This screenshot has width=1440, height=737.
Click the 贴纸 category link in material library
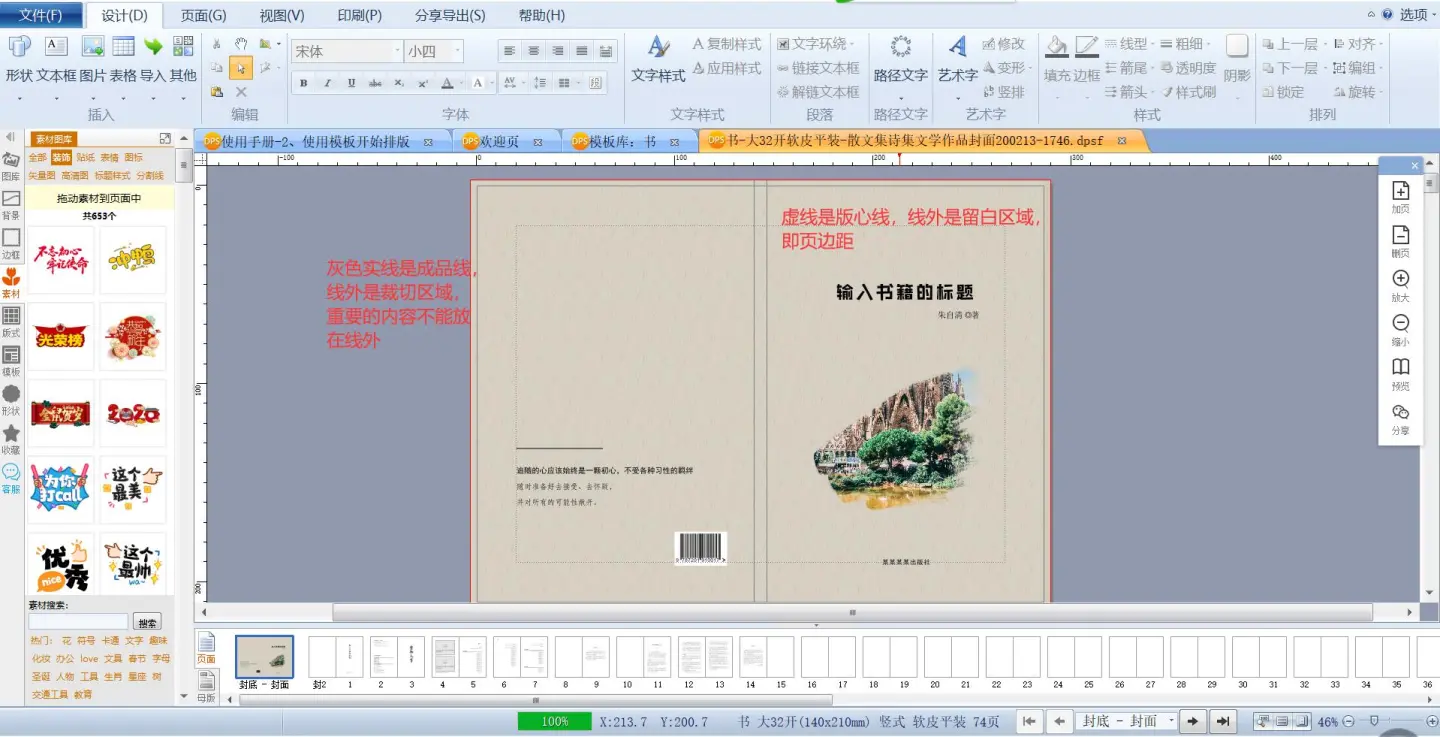pos(85,158)
